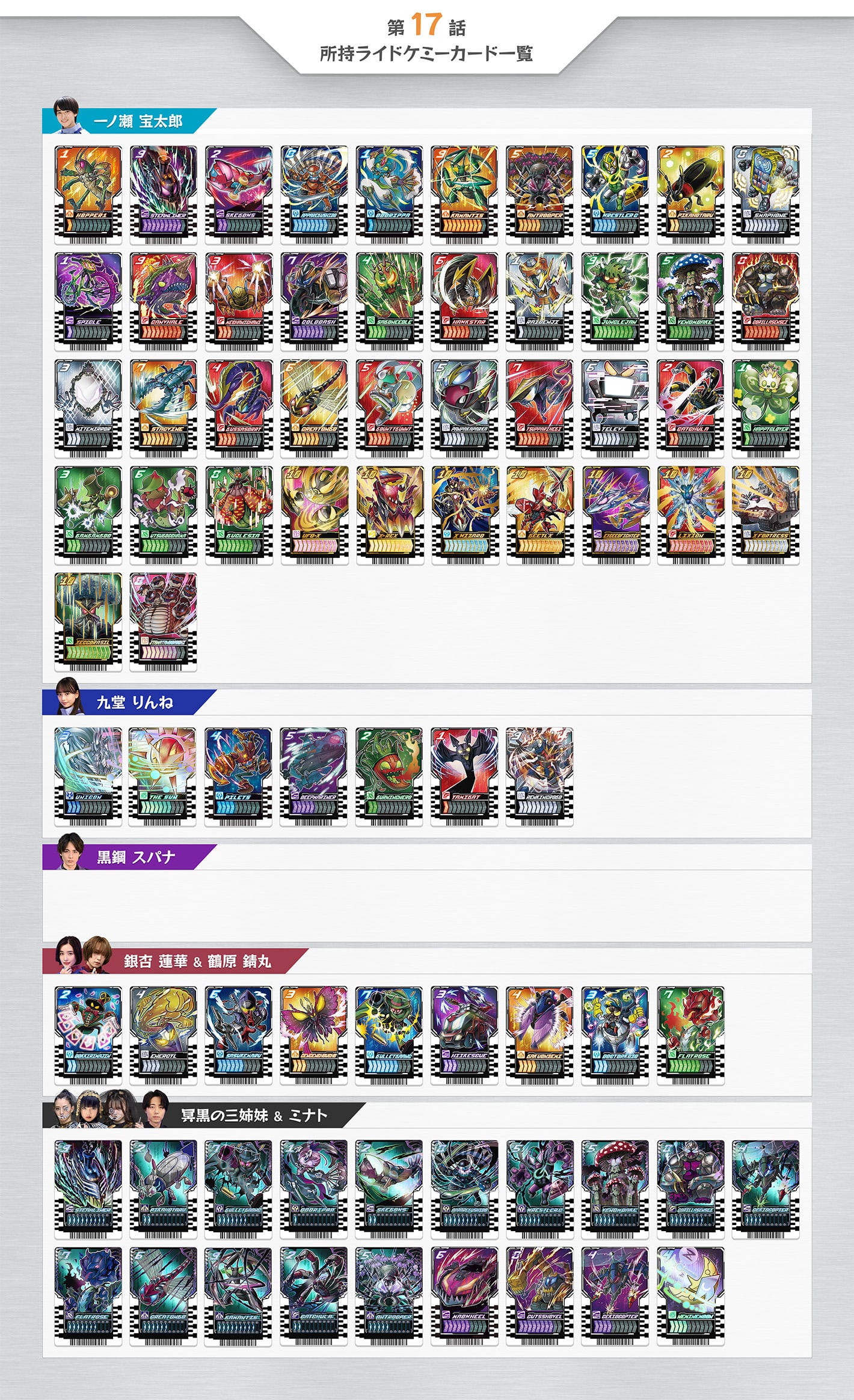Select the MADWHEEL car card
854x1400 pixels.
point(464,1296)
